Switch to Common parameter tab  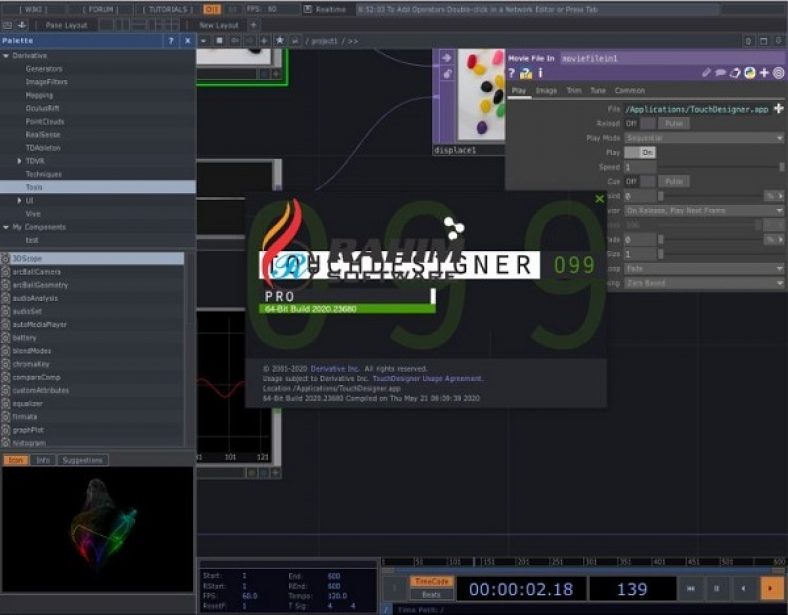629,90
